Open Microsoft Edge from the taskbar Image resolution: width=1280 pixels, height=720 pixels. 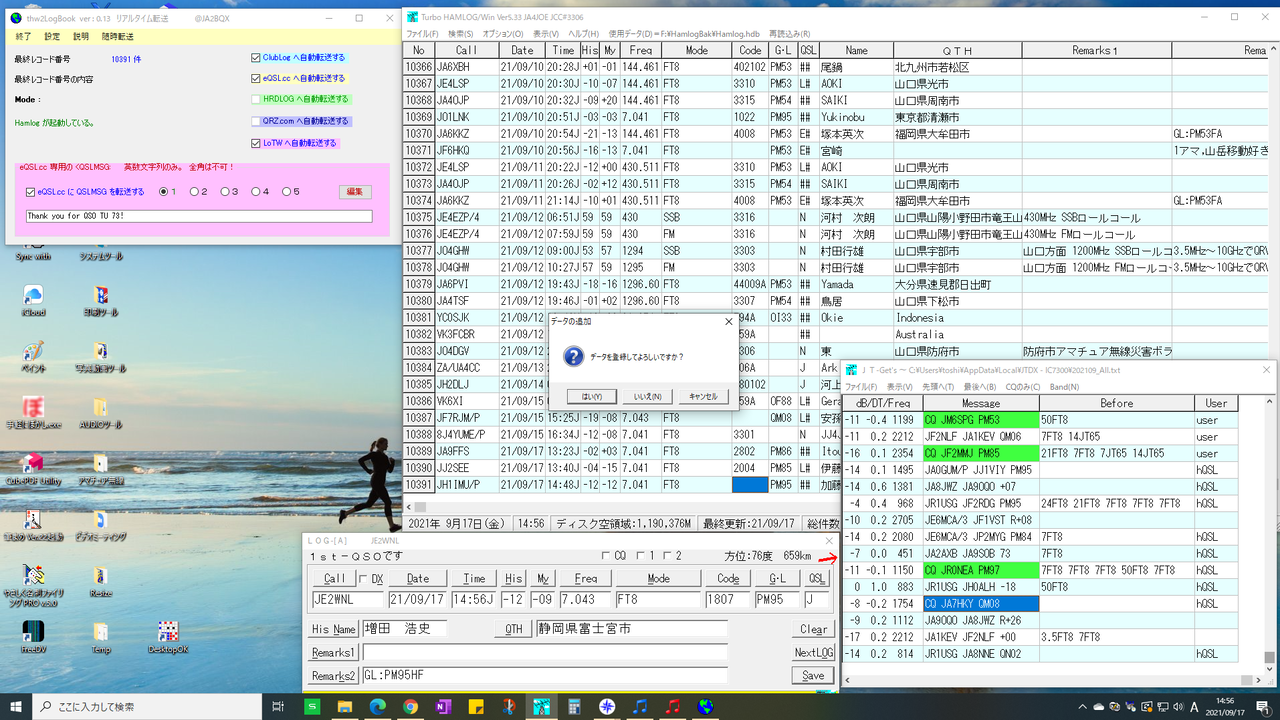[x=377, y=707]
